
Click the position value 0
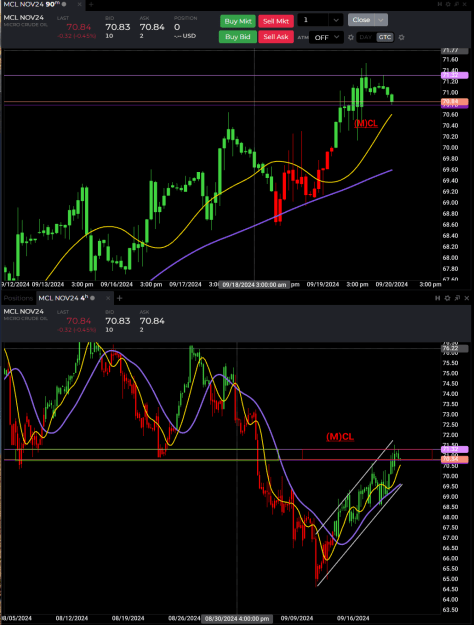pyautogui.click(x=177, y=27)
